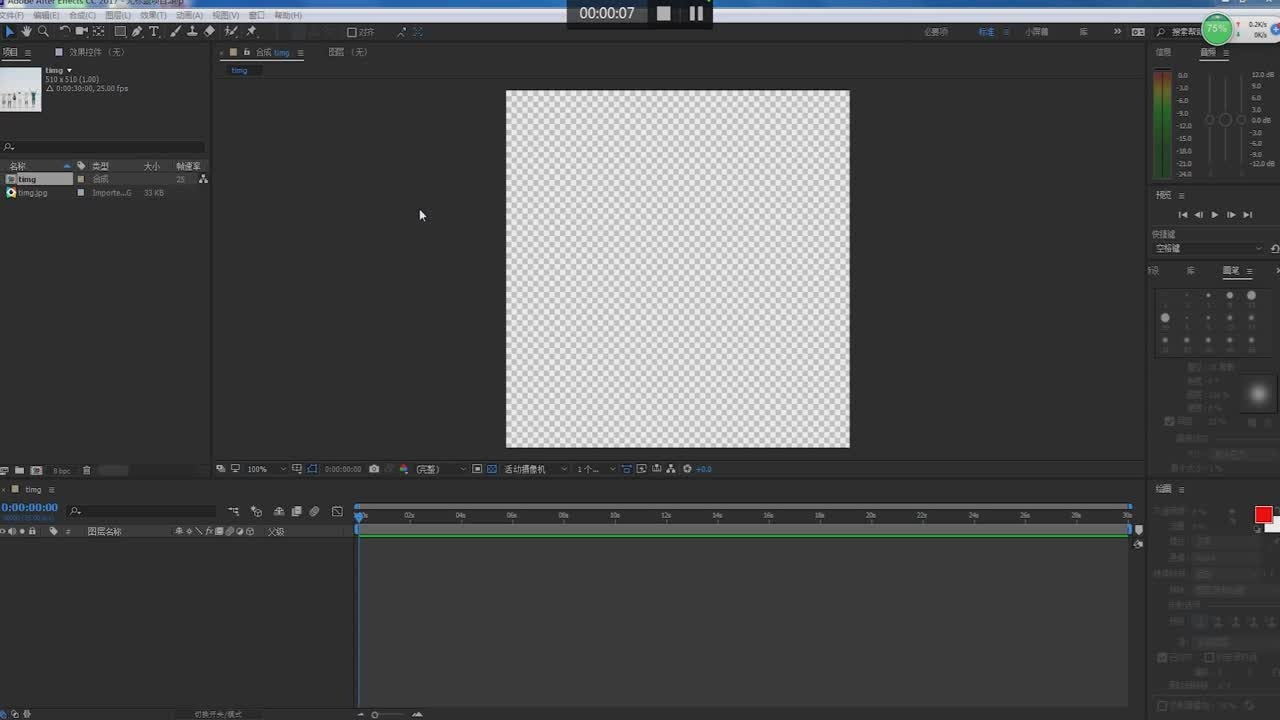The height and width of the screenshot is (720, 1280).
Task: Select the Clone Stamp tool
Action: pos(192,32)
